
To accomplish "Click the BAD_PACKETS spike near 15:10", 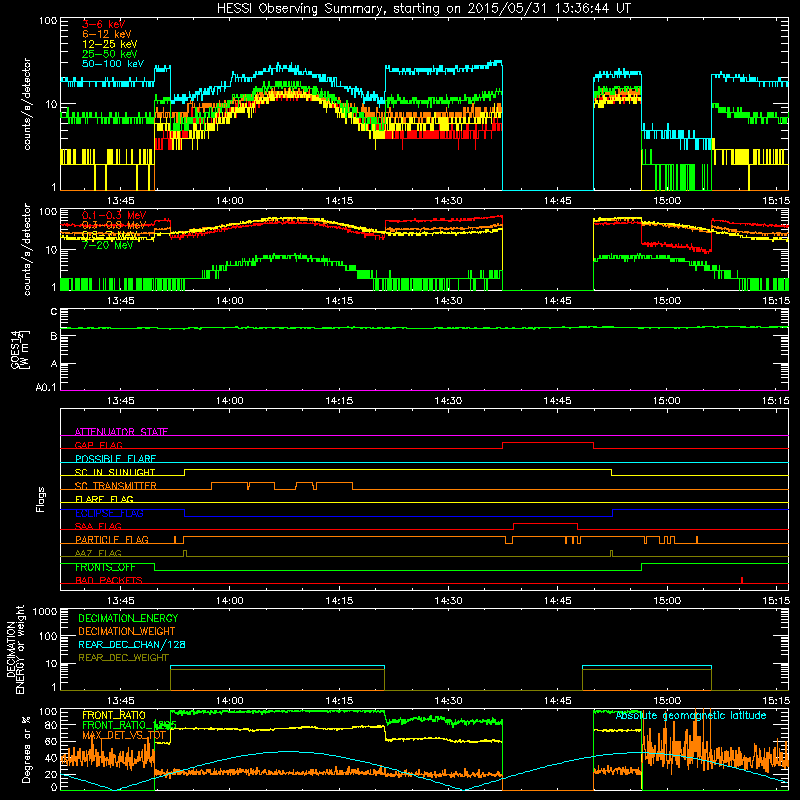I will click(742, 580).
